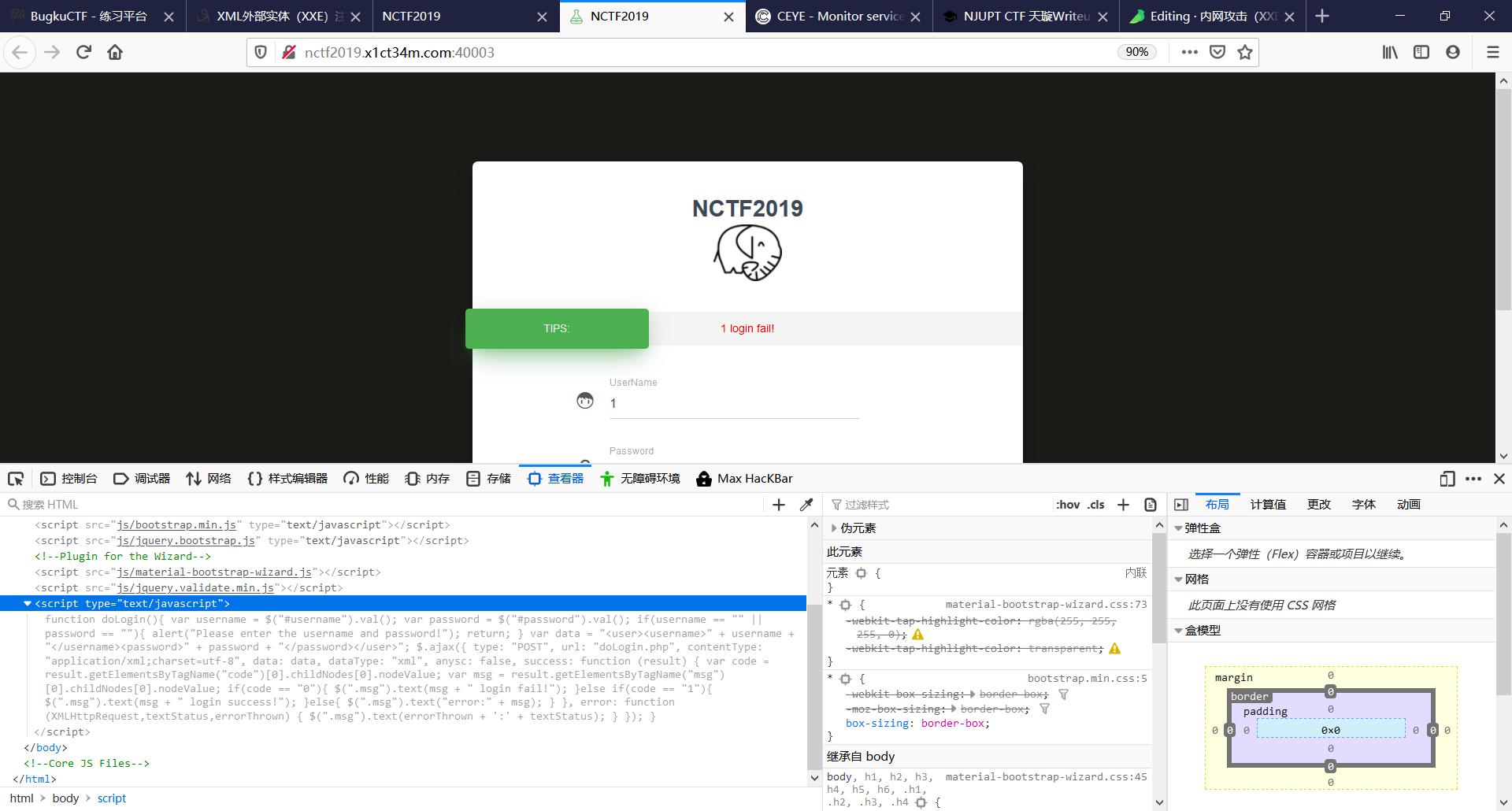The image size is (1512, 811).
Task: Open the 样式编辑器 style editor tab
Action: pos(287,479)
